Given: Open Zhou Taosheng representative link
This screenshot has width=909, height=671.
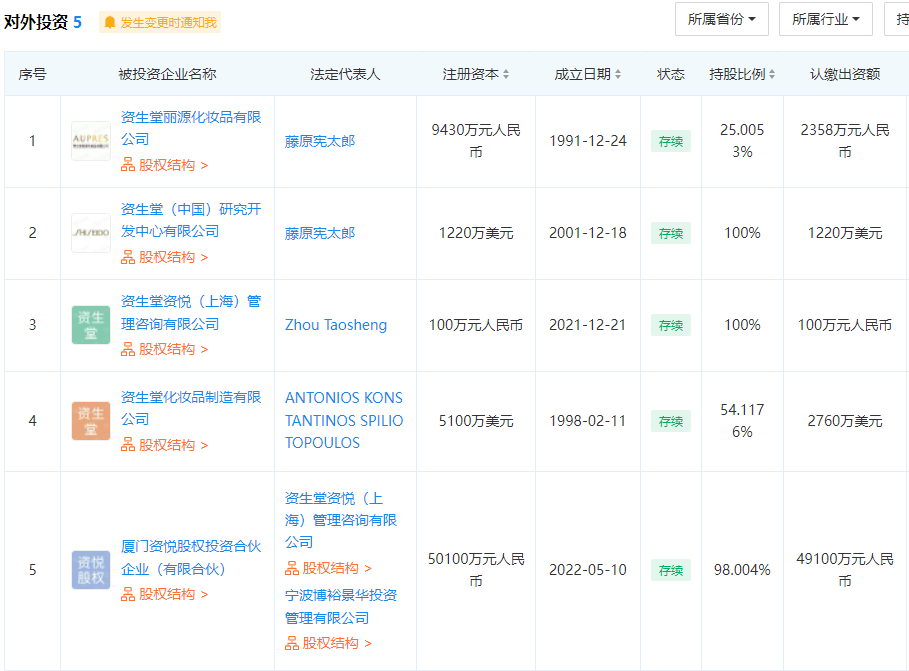Looking at the screenshot, I should [336, 325].
